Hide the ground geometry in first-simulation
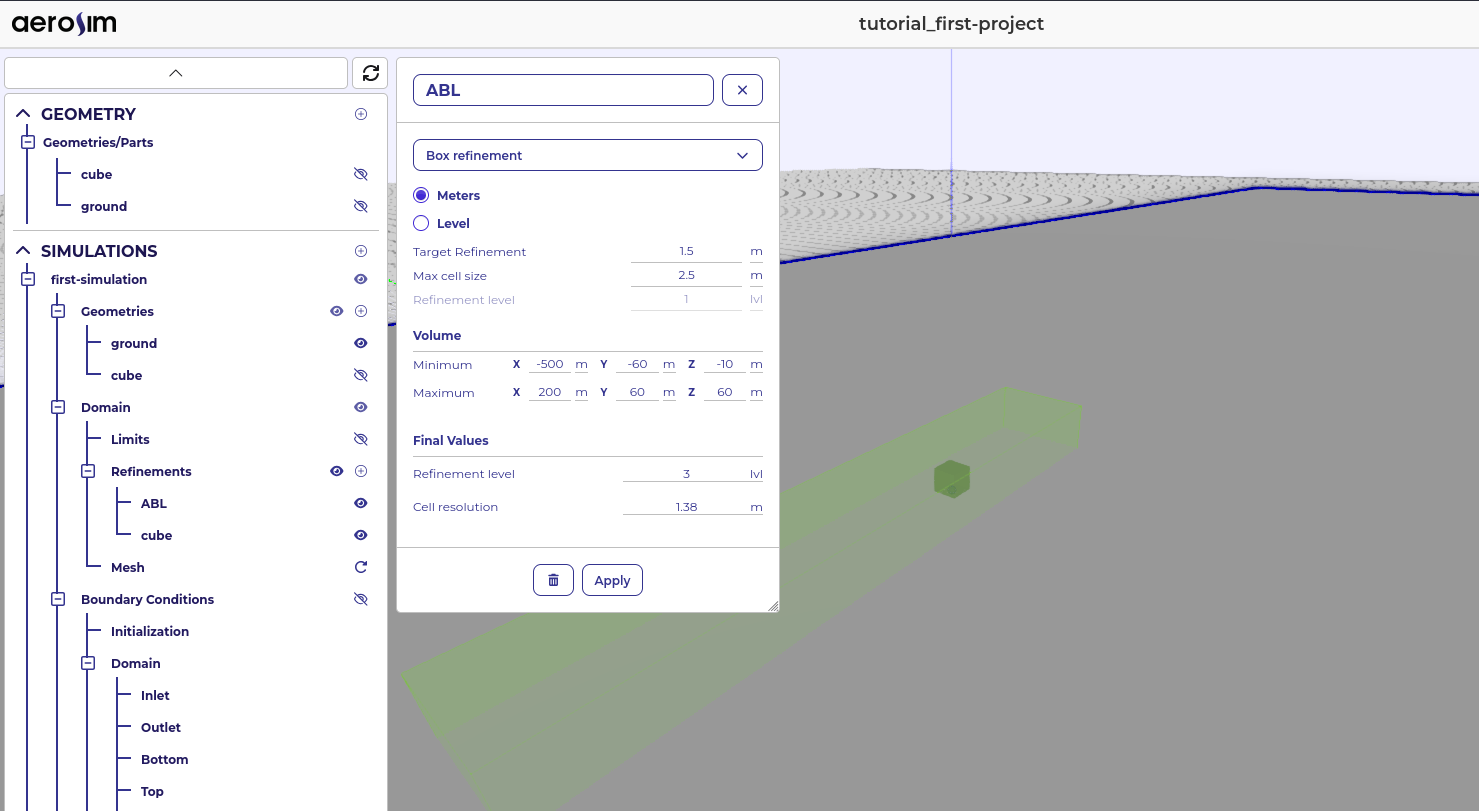Image resolution: width=1479 pixels, height=811 pixels. [x=360, y=343]
